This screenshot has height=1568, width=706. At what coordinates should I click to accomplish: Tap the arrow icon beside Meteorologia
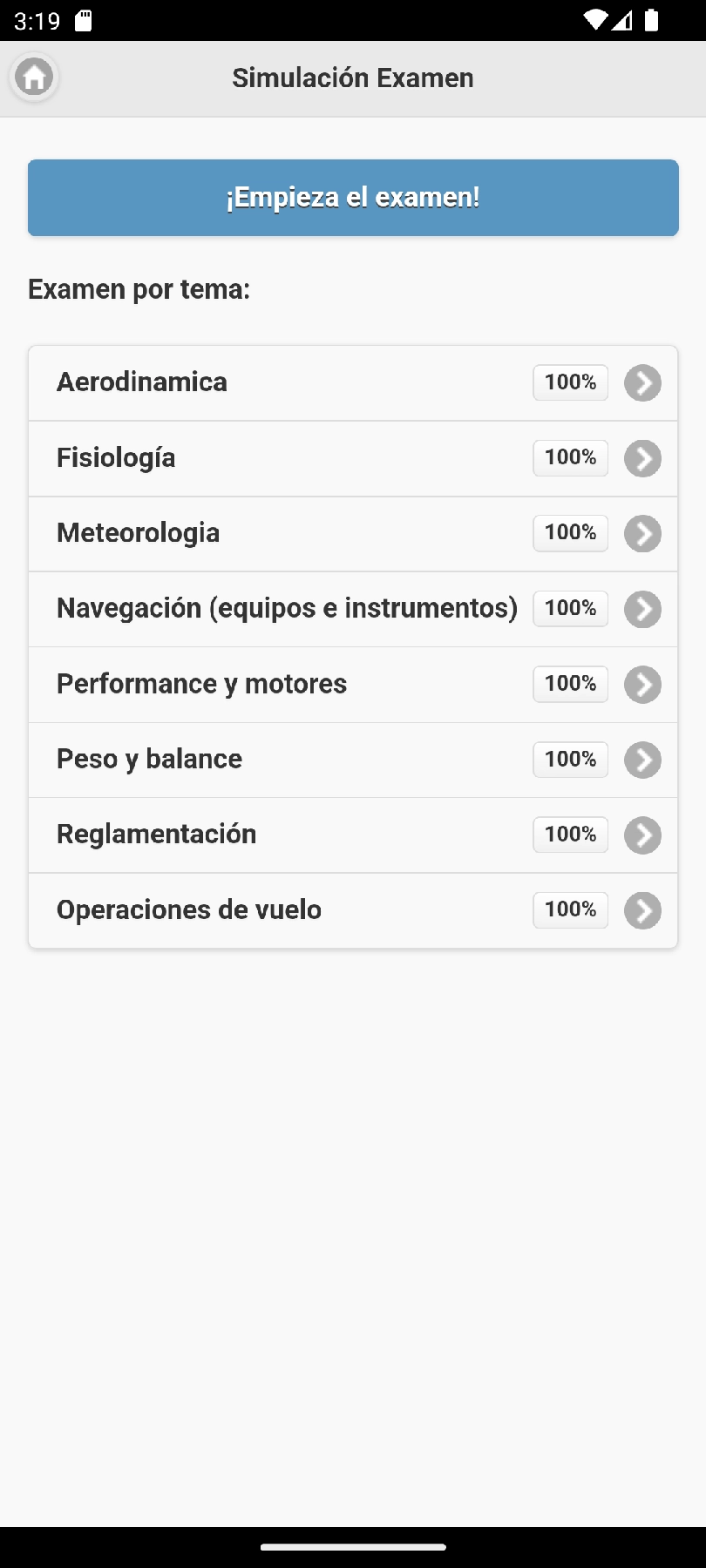(x=642, y=534)
